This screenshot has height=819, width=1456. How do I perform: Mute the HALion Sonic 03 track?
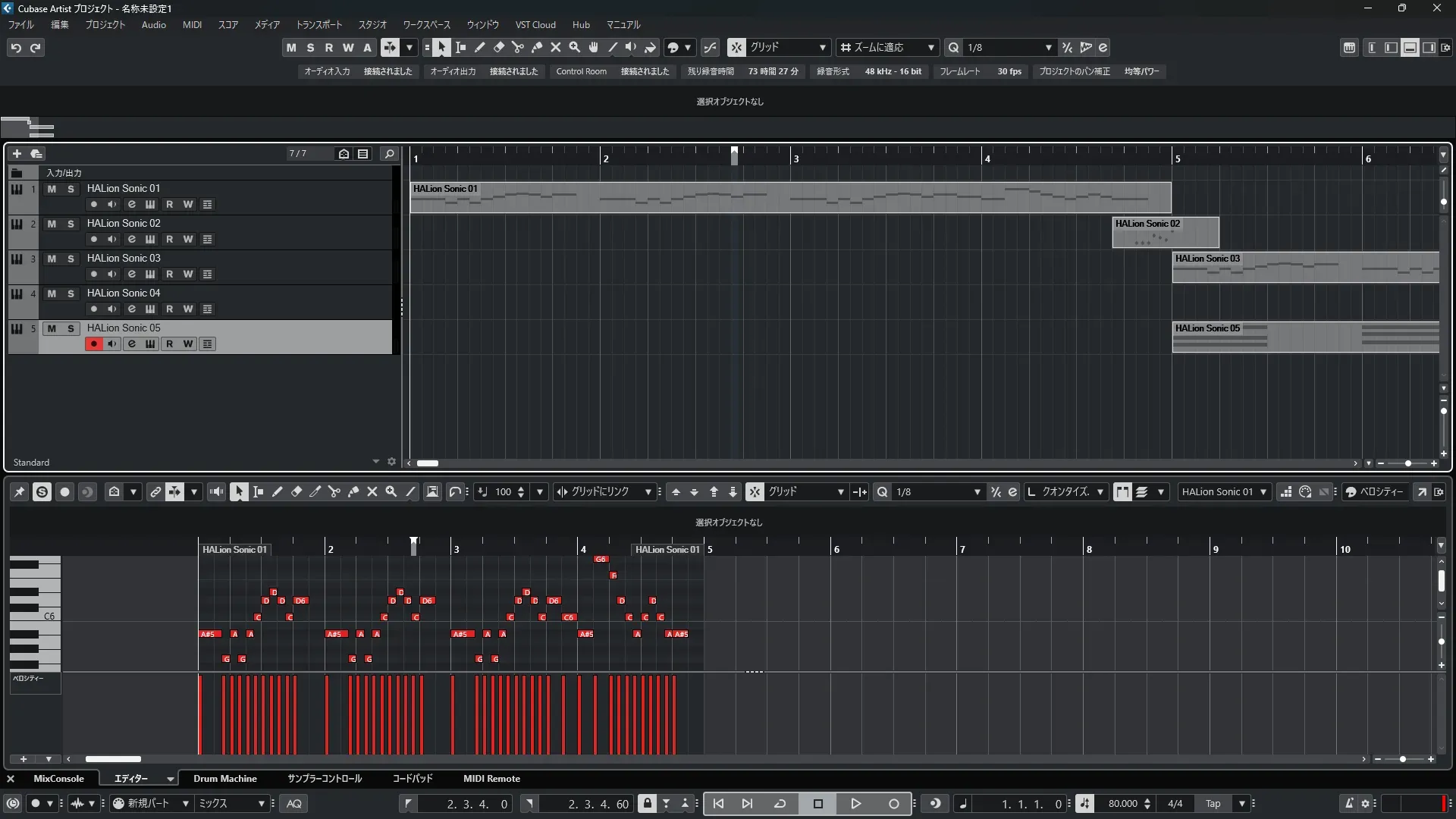(52, 259)
